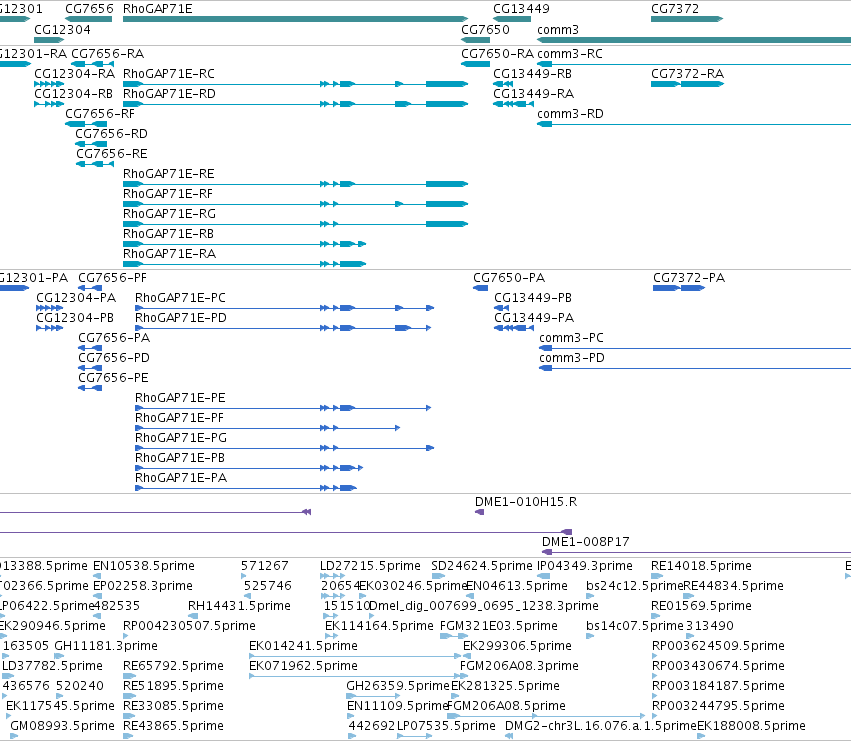Image resolution: width=851 pixels, height=741 pixels.
Task: Select clone DME1-010H15.R
Action: (479, 512)
